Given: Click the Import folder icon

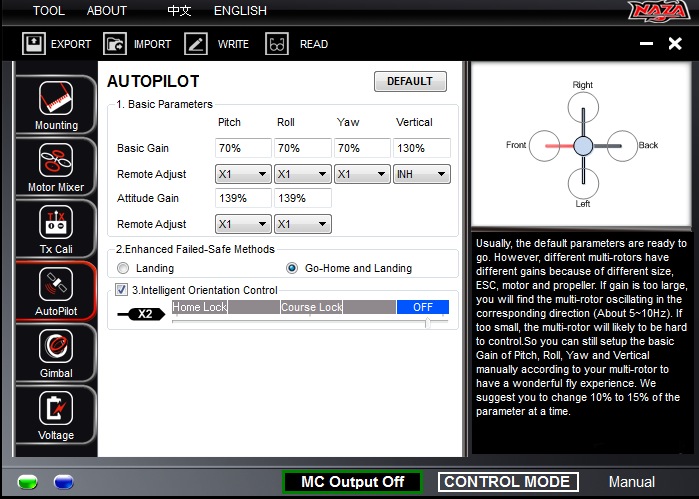Looking at the screenshot, I should pyautogui.click(x=115, y=44).
